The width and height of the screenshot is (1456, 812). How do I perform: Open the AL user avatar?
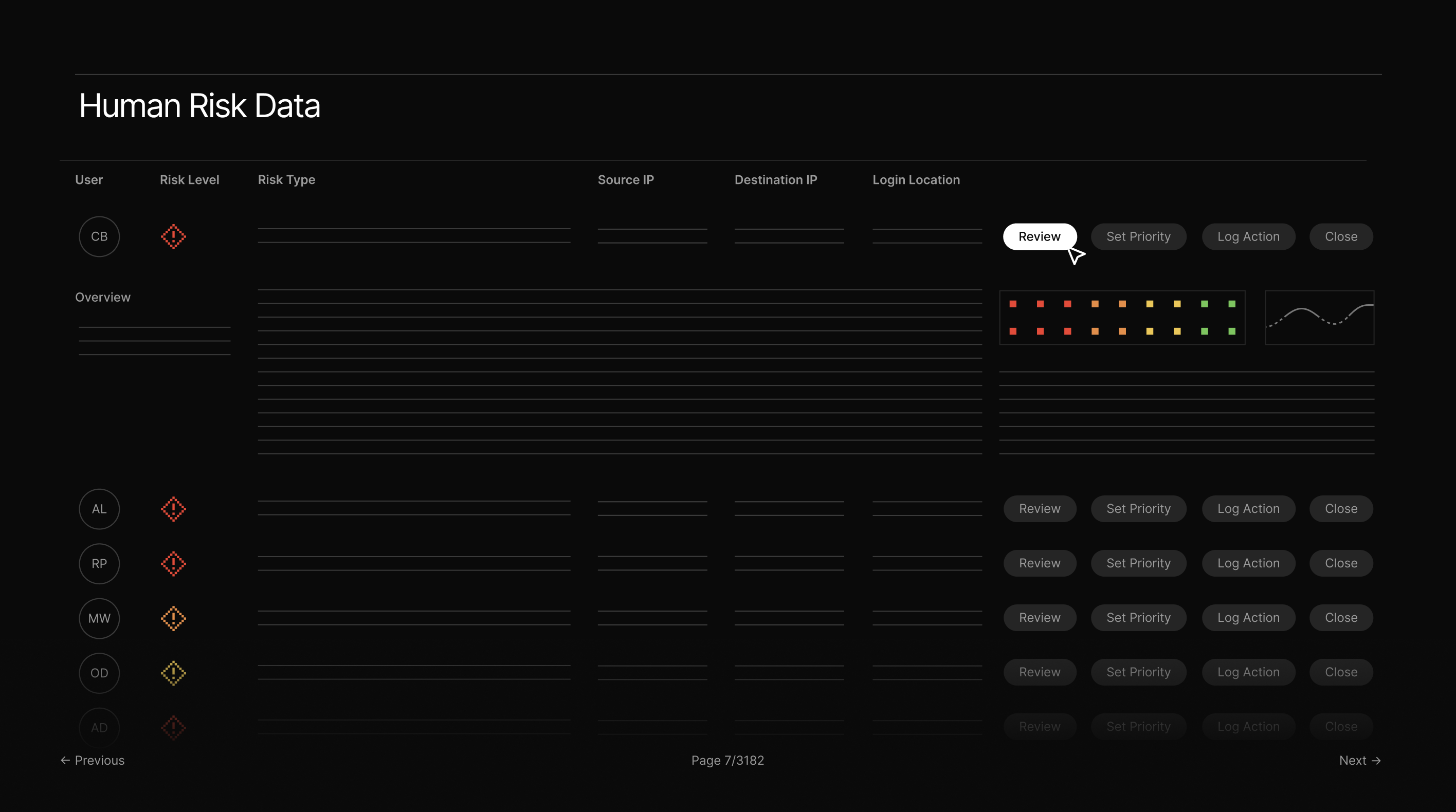pos(99,509)
